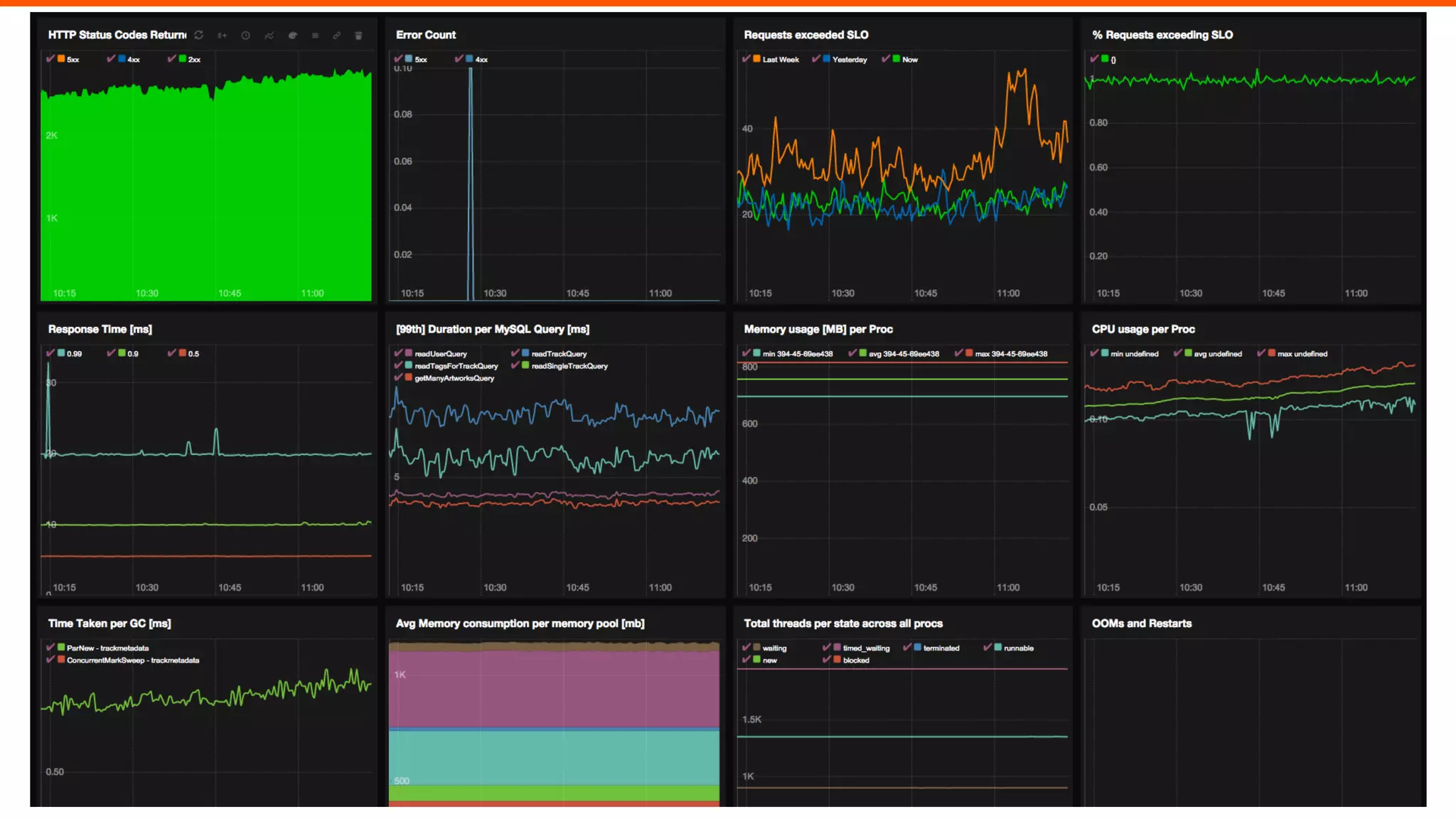The width and height of the screenshot is (1456, 819).
Task: Click green 2xx color swatch in legend
Action: tap(183, 59)
